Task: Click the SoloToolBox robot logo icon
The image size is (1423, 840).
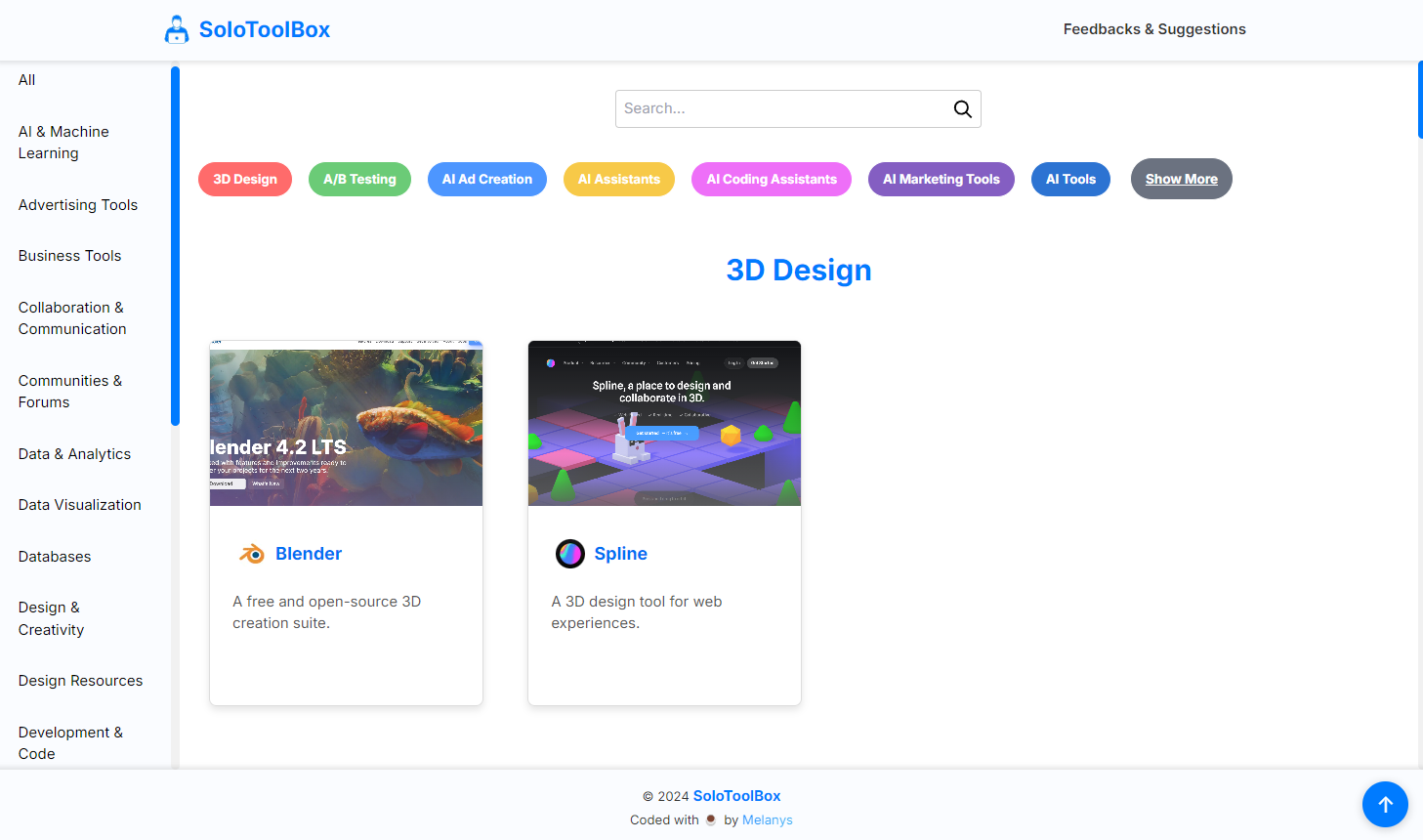Action: pyautogui.click(x=177, y=29)
